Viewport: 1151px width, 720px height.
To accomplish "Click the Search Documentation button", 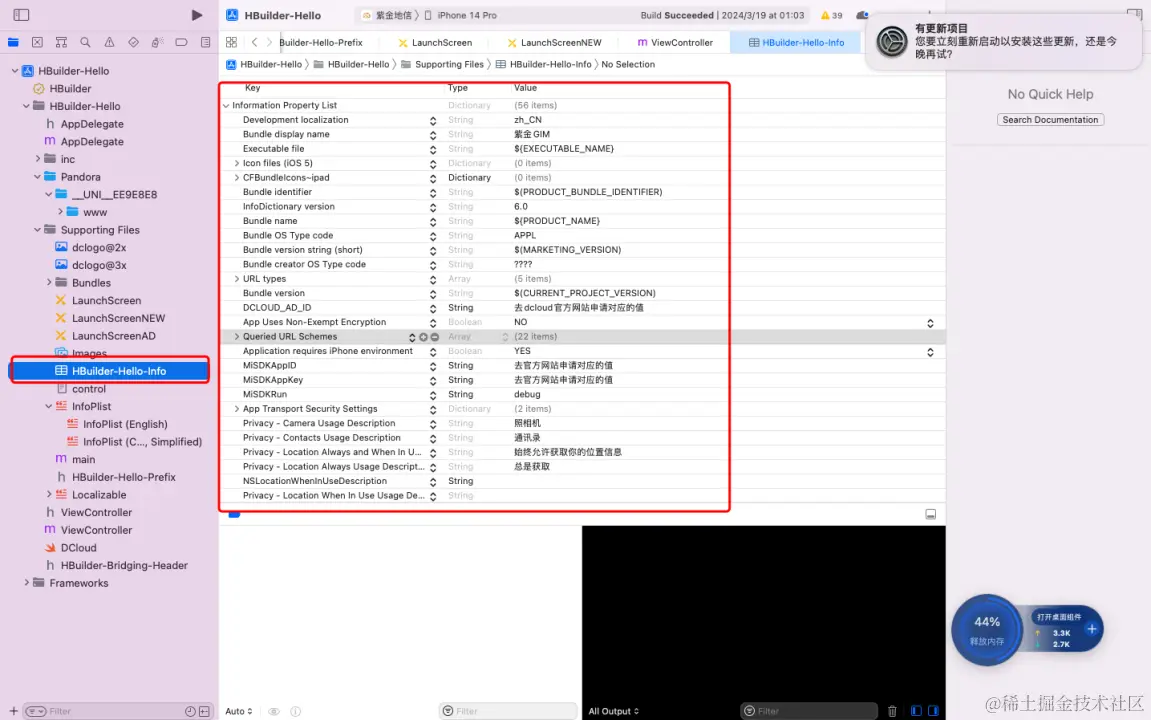I will click(x=1050, y=120).
